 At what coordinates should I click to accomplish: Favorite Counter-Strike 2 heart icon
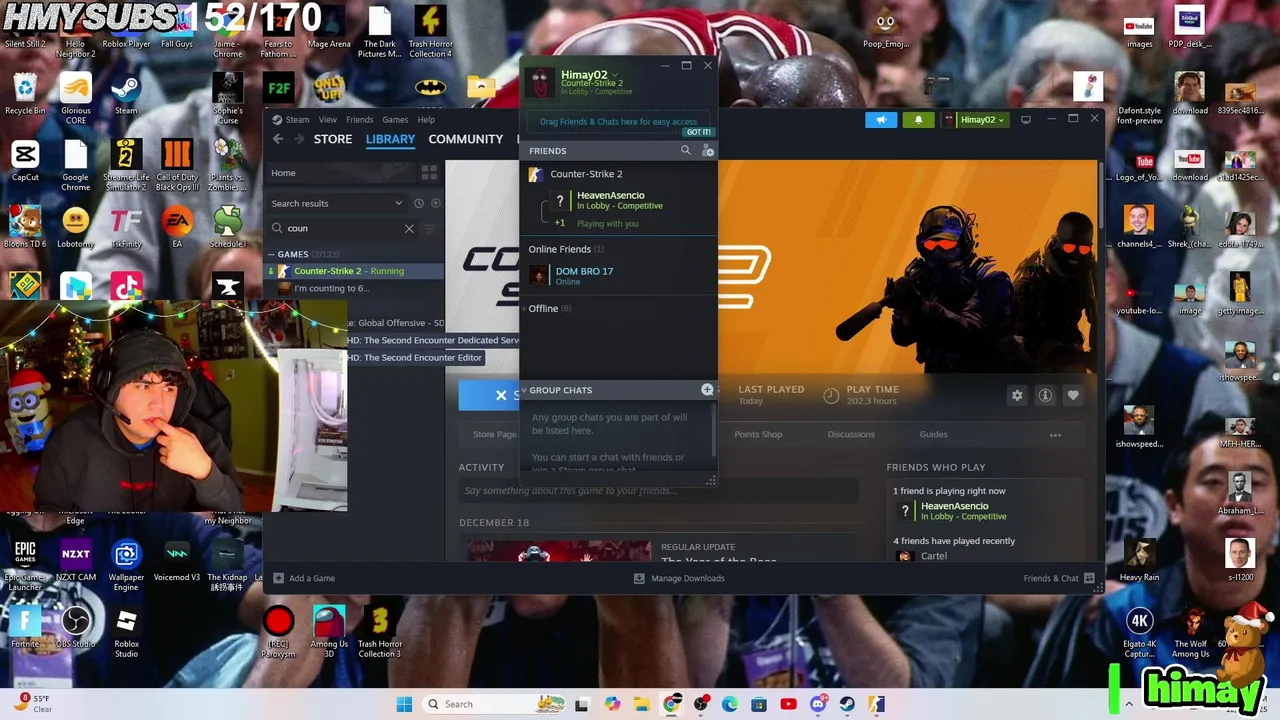1073,395
